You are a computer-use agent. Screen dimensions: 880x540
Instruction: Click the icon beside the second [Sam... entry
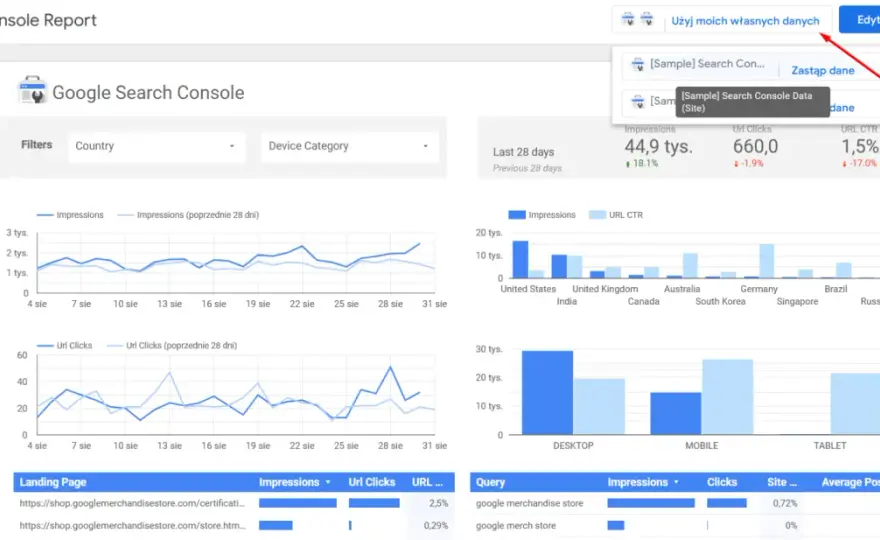638,102
